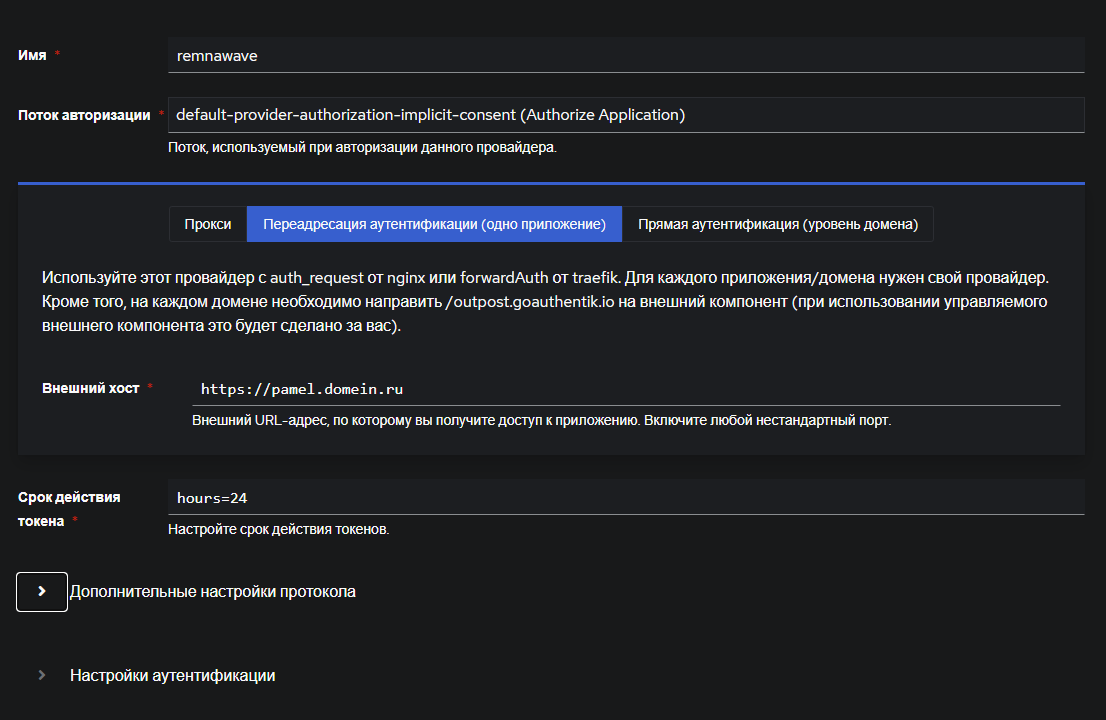Click the active Переадресация аутентификации tab
1106x720 pixels.
[433, 224]
